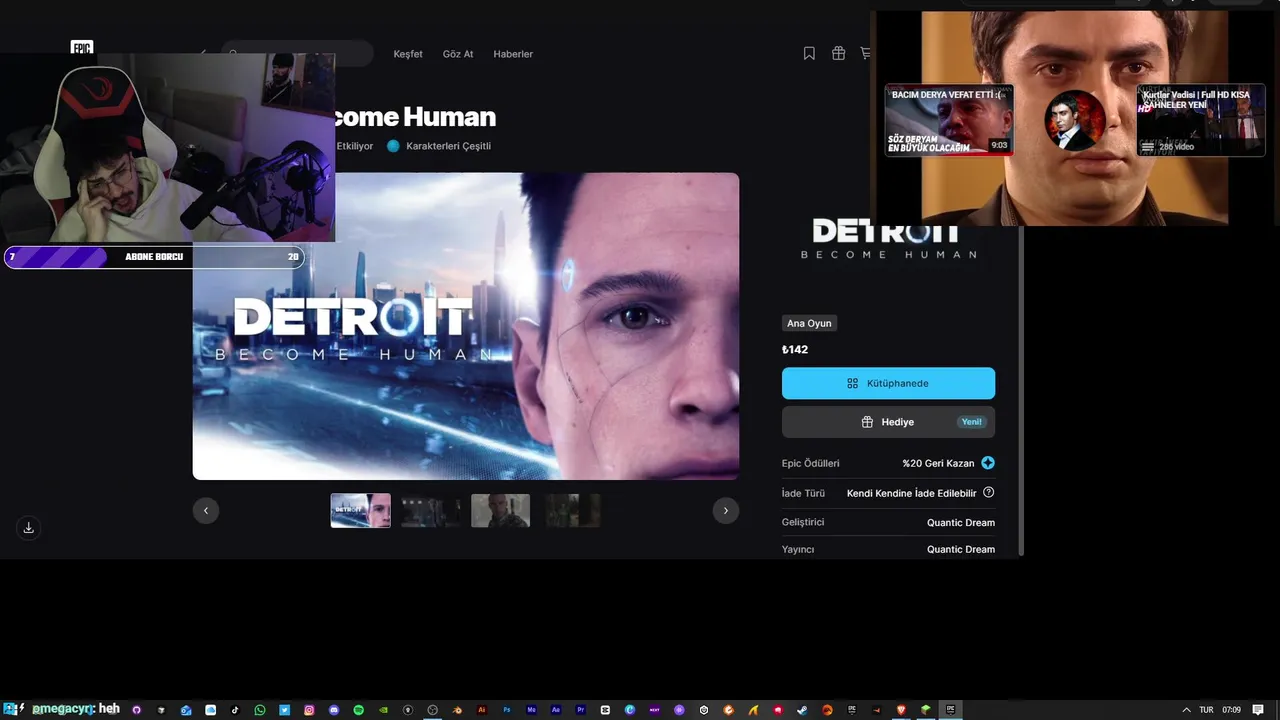Launch Adobe Media Encoder from the taskbar

pos(531,710)
